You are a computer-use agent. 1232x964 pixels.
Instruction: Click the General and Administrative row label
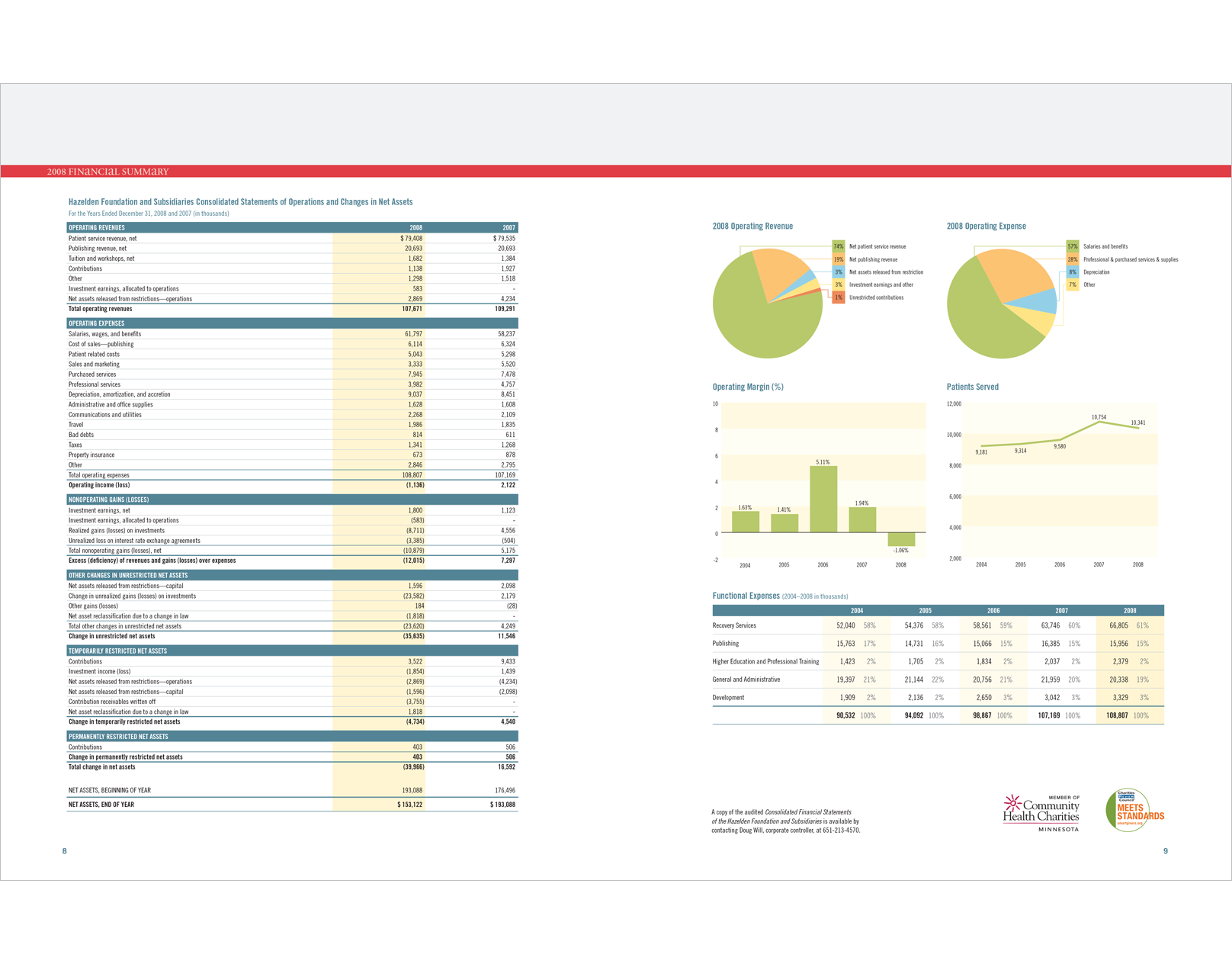tap(746, 680)
